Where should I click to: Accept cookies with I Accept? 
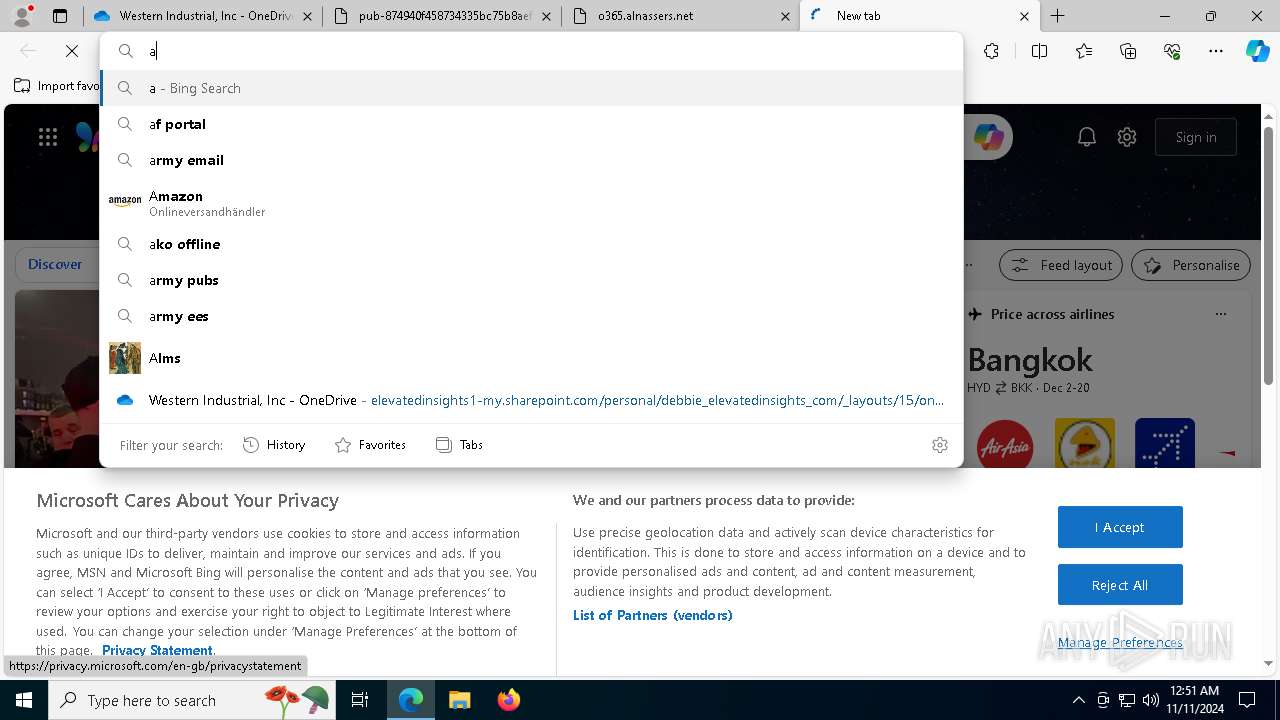point(1120,527)
